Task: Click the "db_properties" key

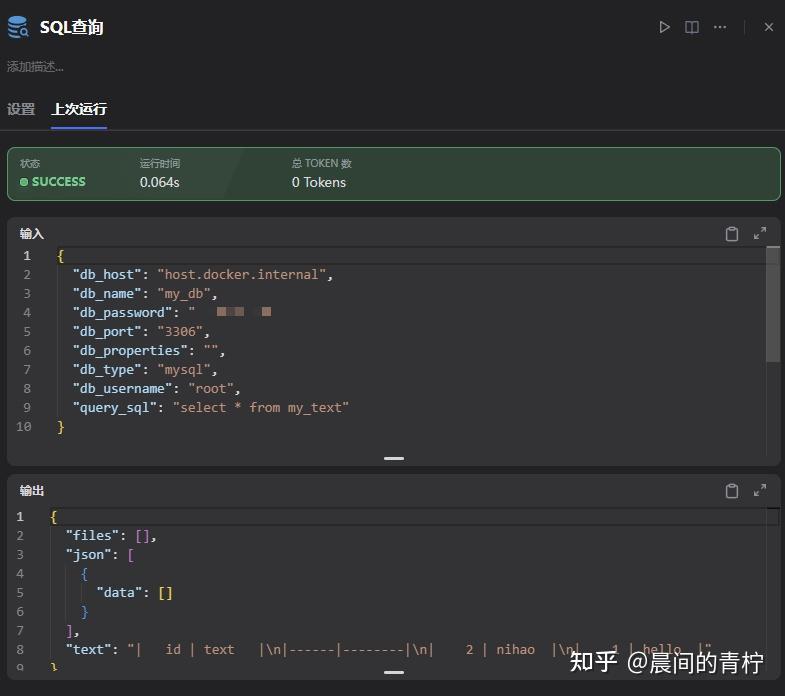Action: pyautogui.click(x=130, y=351)
